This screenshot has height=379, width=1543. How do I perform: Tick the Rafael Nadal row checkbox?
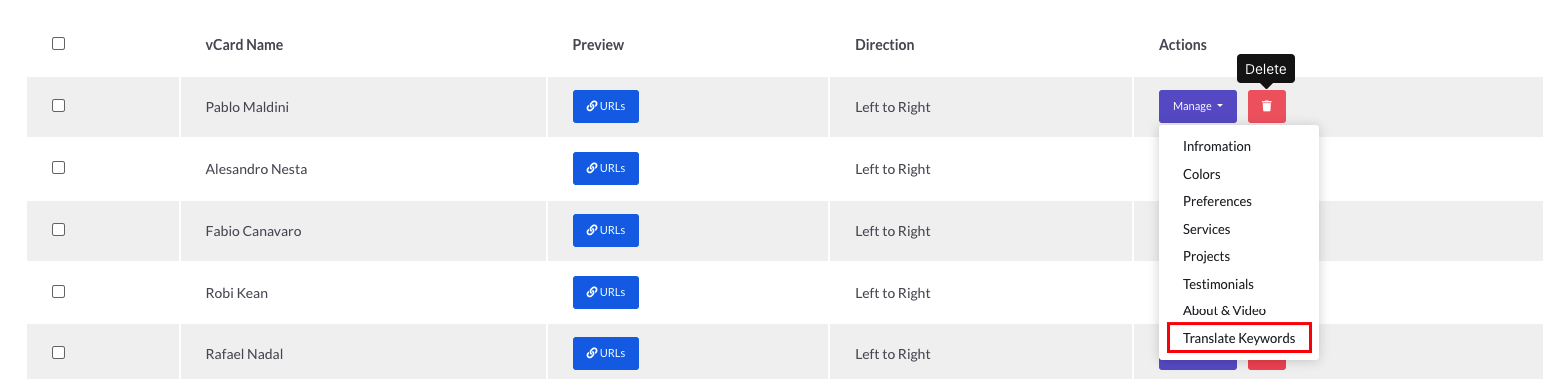(58, 352)
